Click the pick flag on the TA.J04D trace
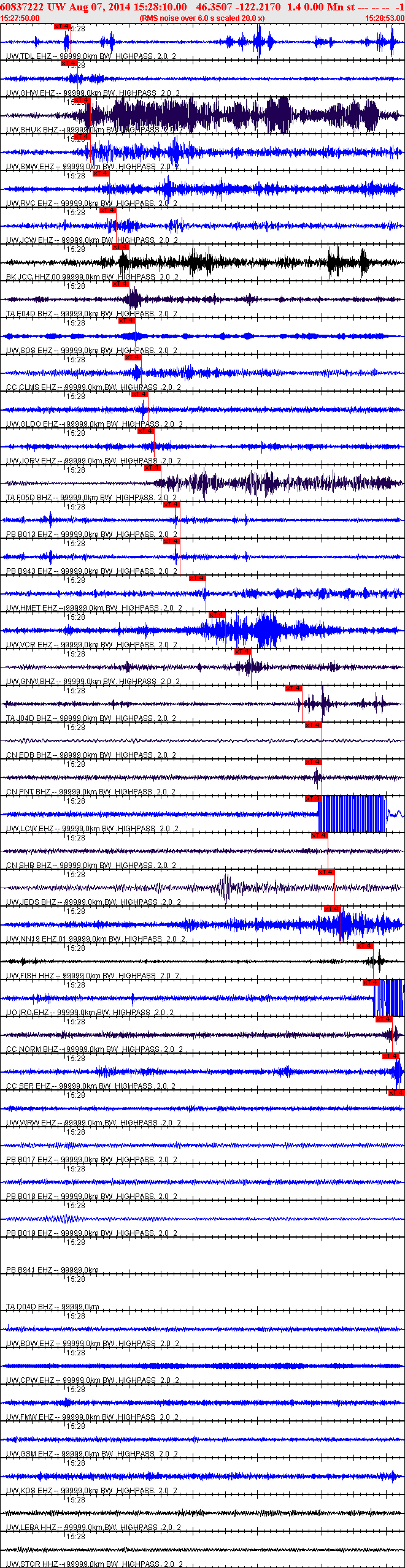405x1568 pixels. [x=294, y=688]
